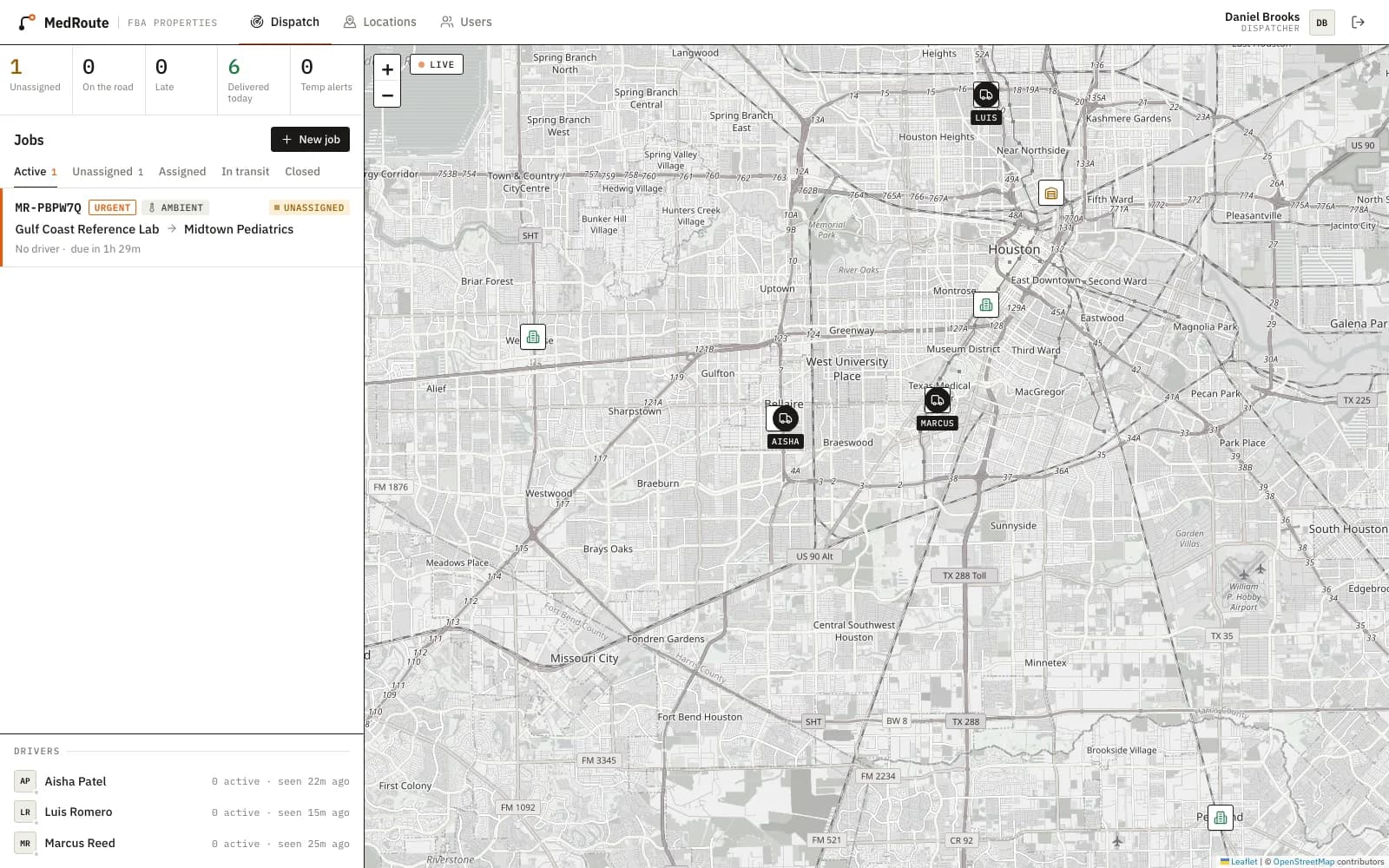Click Gulf Coast Reference Lab text
The height and width of the screenshot is (868, 1389).
pyautogui.click(x=87, y=229)
